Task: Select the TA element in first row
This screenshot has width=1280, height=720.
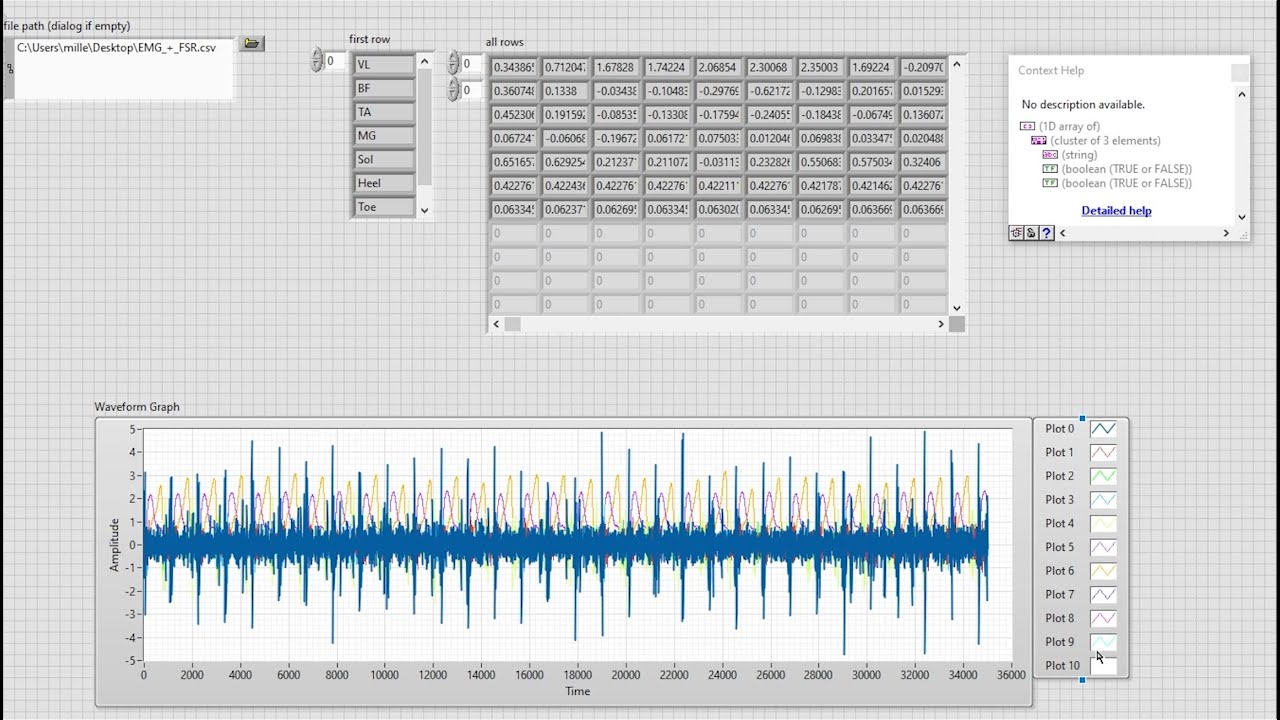Action: point(384,112)
